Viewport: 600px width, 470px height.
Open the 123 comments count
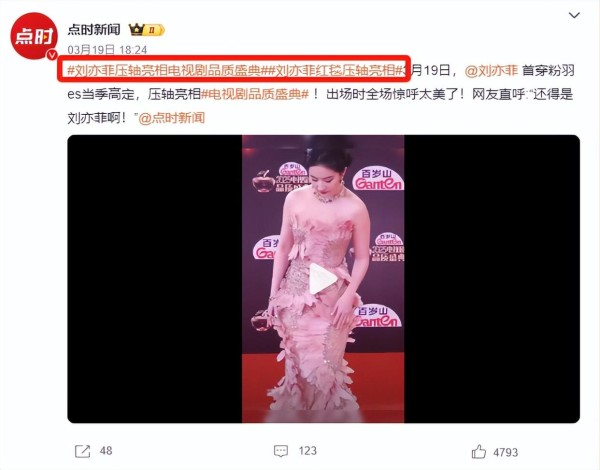click(x=308, y=451)
